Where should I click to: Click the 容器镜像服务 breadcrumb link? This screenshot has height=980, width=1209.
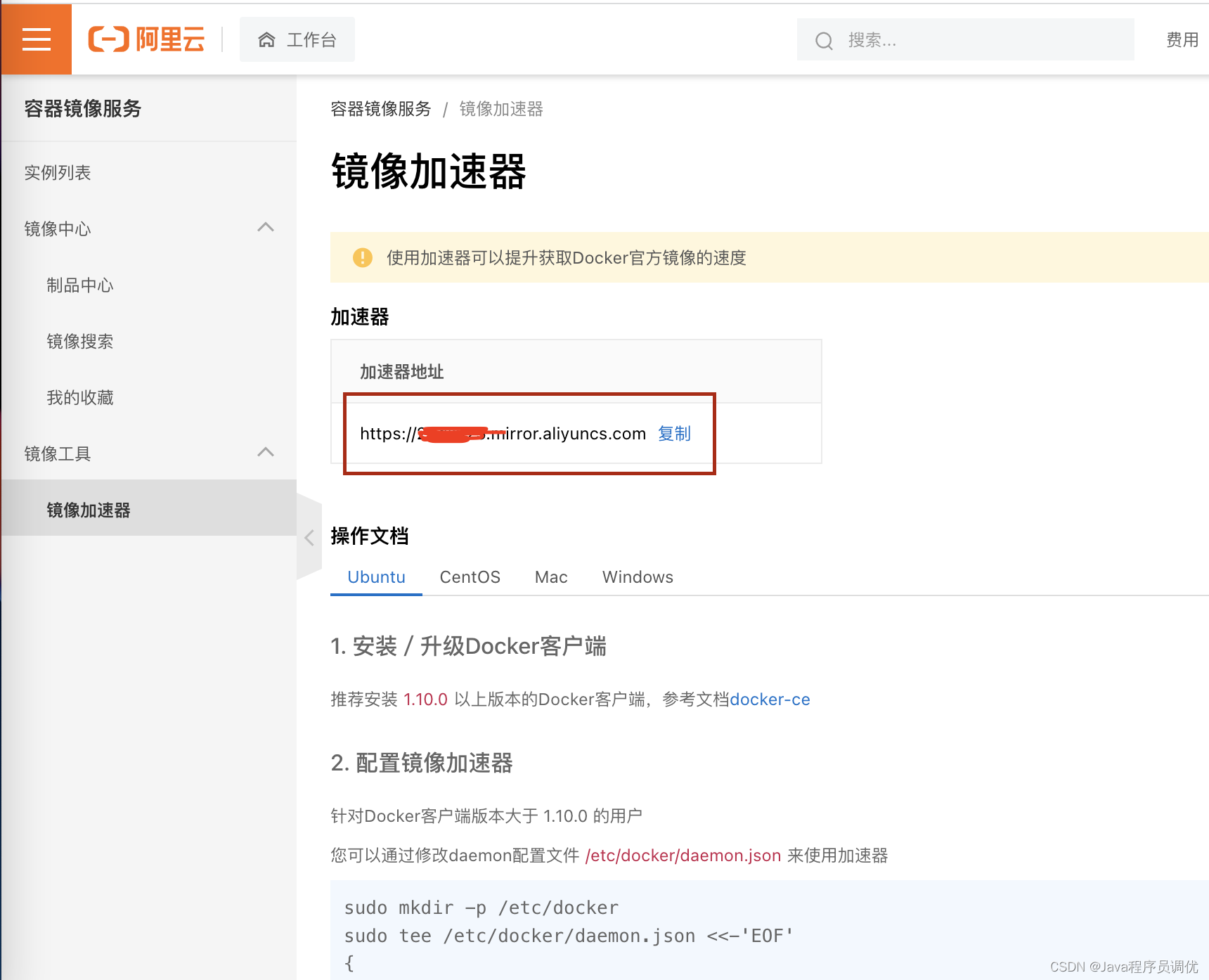click(x=381, y=109)
